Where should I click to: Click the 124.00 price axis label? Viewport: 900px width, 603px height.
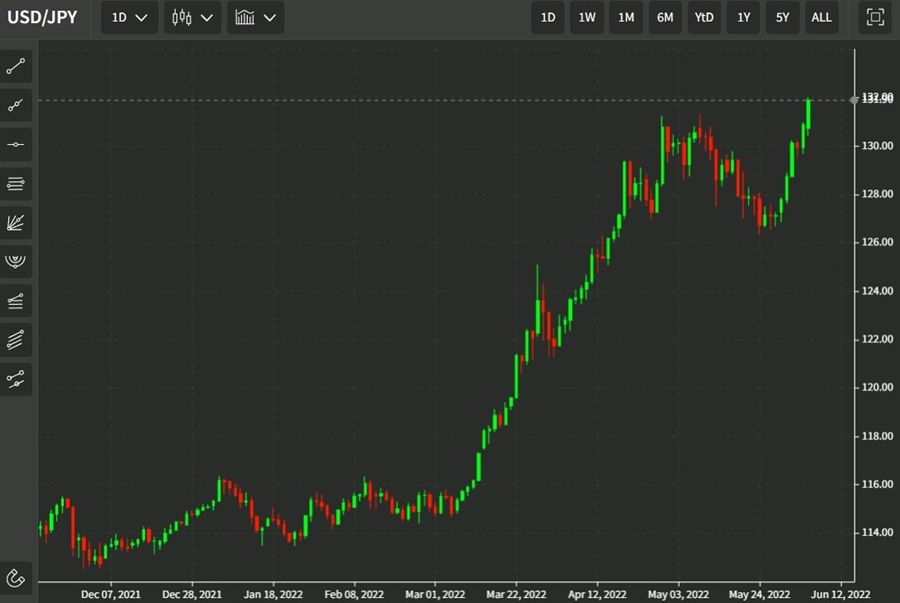pos(877,291)
